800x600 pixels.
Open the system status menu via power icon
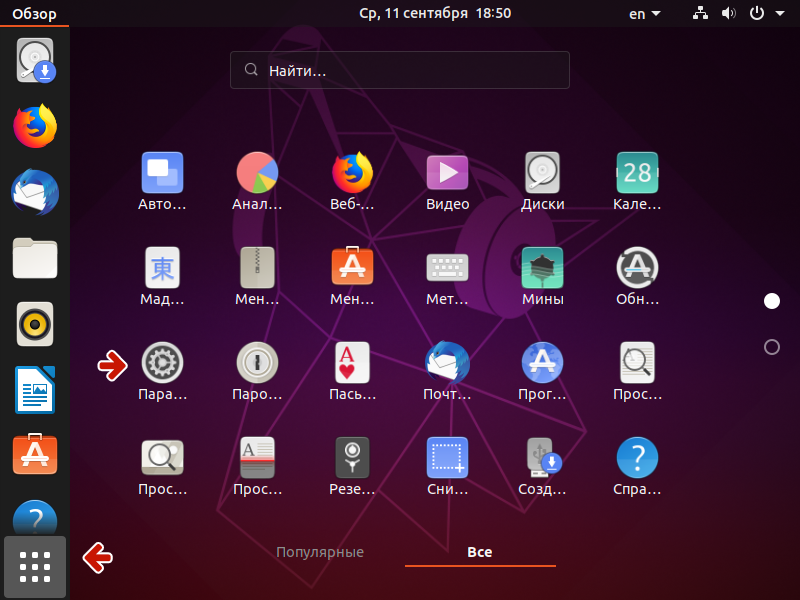click(755, 13)
